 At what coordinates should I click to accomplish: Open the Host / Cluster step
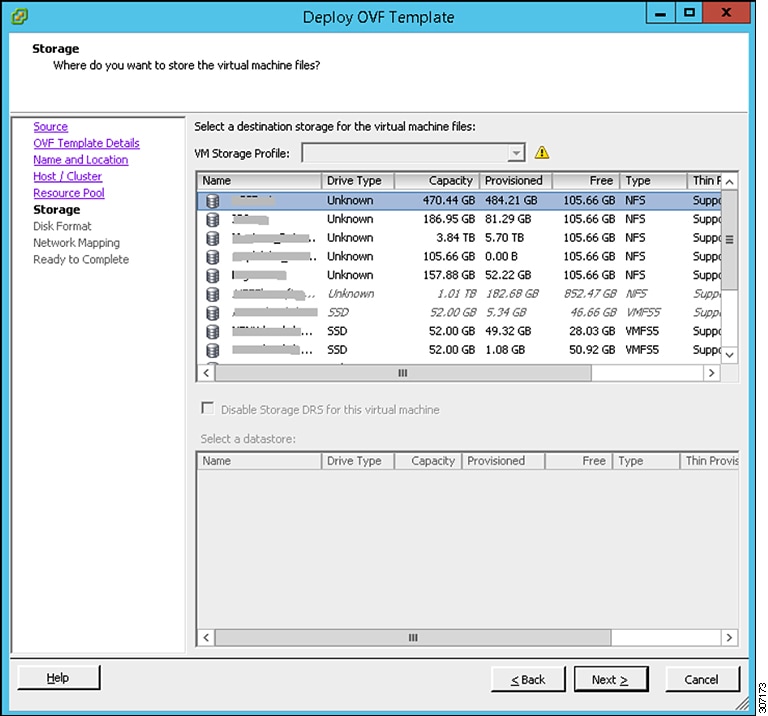[68, 176]
